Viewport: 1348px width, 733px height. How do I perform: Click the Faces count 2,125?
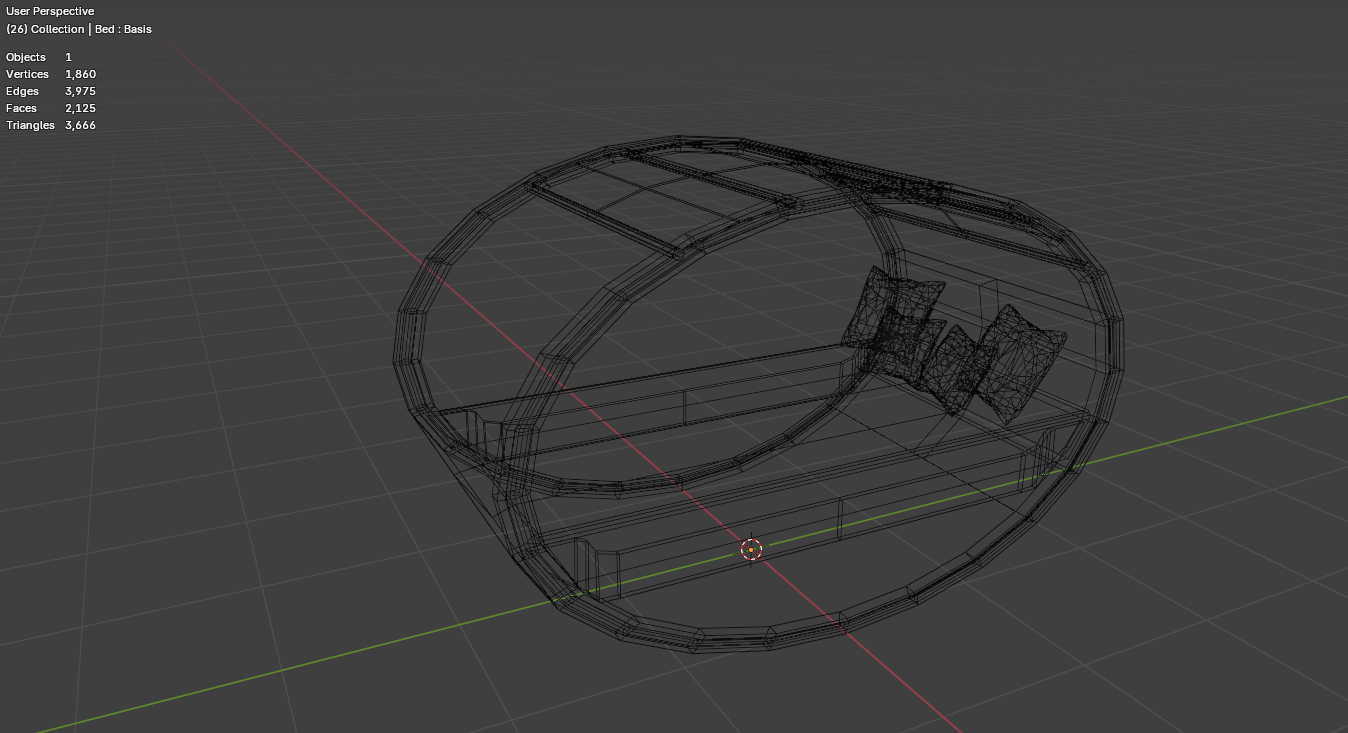click(80, 108)
